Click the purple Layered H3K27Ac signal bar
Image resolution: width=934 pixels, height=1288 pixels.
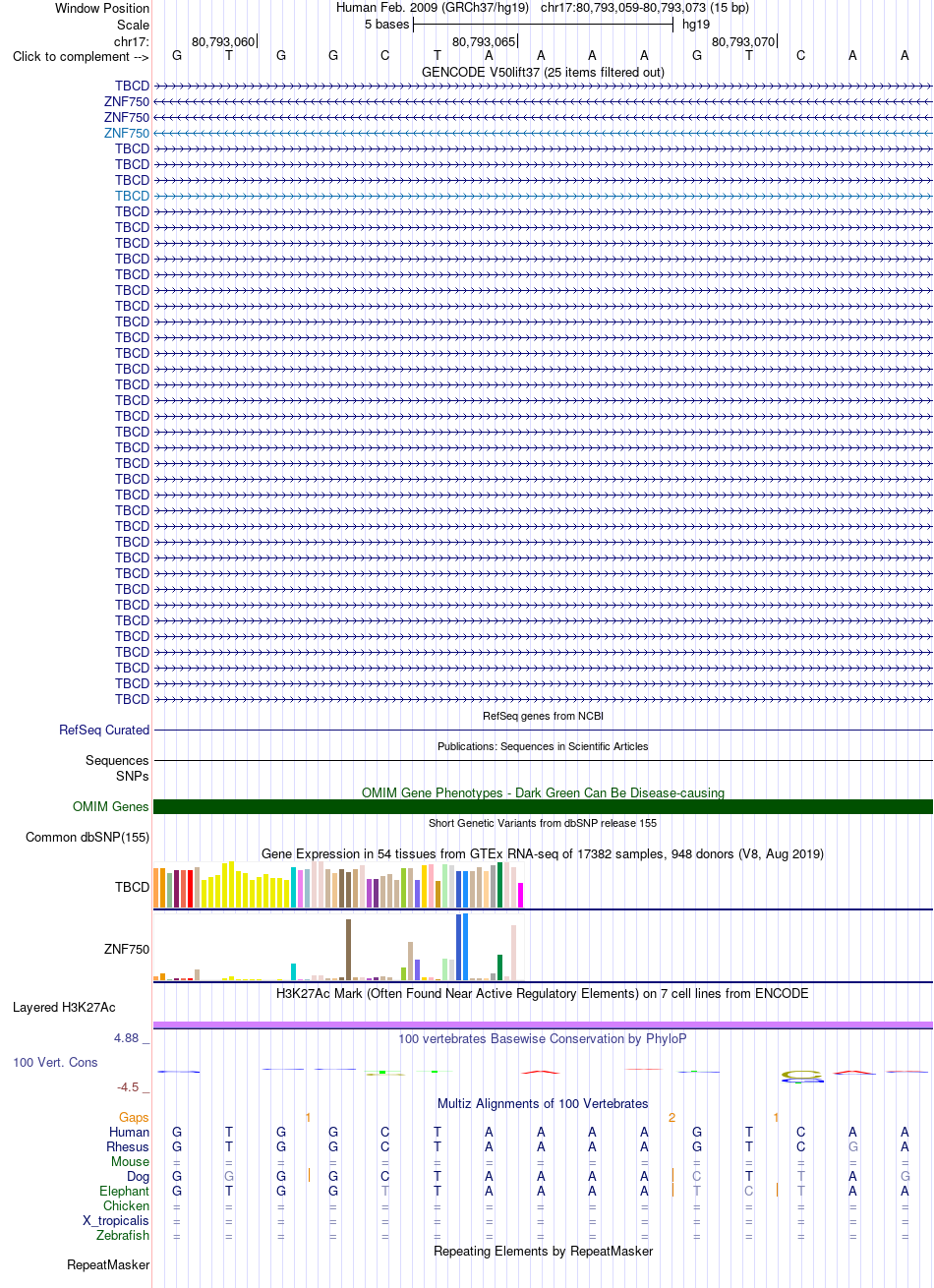coord(543,1025)
